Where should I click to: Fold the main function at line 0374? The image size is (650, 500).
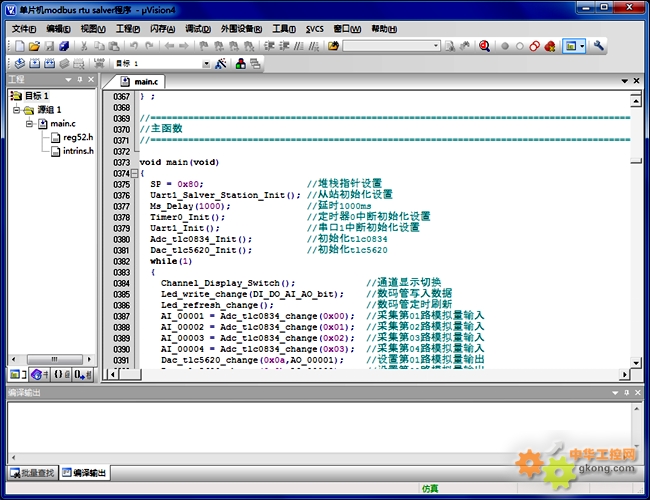(x=134, y=173)
